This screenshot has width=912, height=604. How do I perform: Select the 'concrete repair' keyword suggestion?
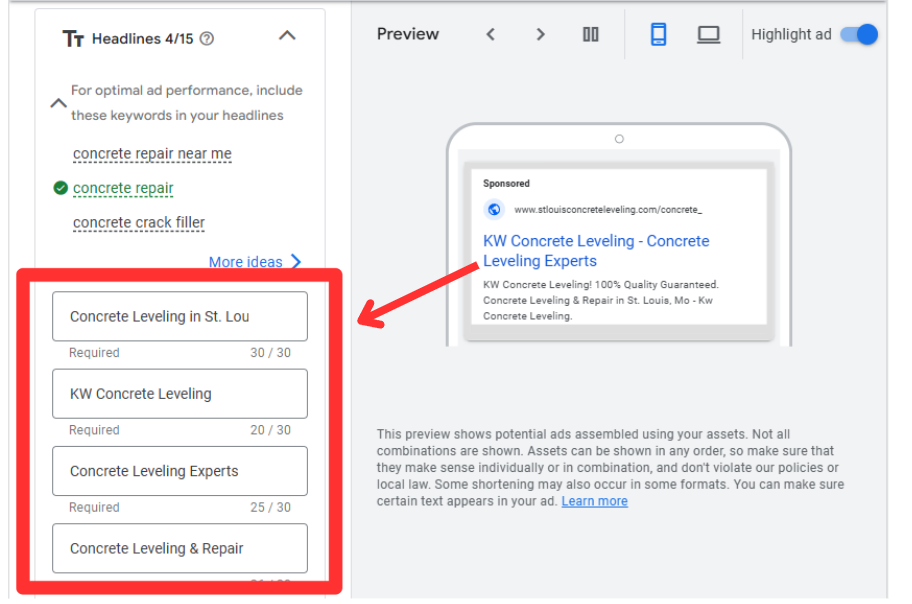tap(123, 188)
